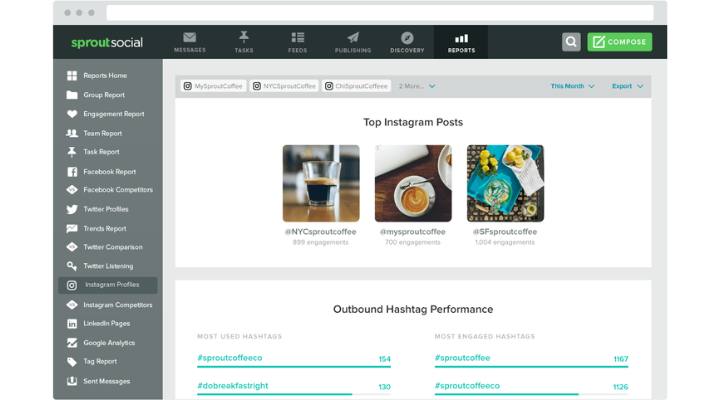
Task: Open the @mysproutcoffee latte post thumbnail
Action: tap(412, 183)
